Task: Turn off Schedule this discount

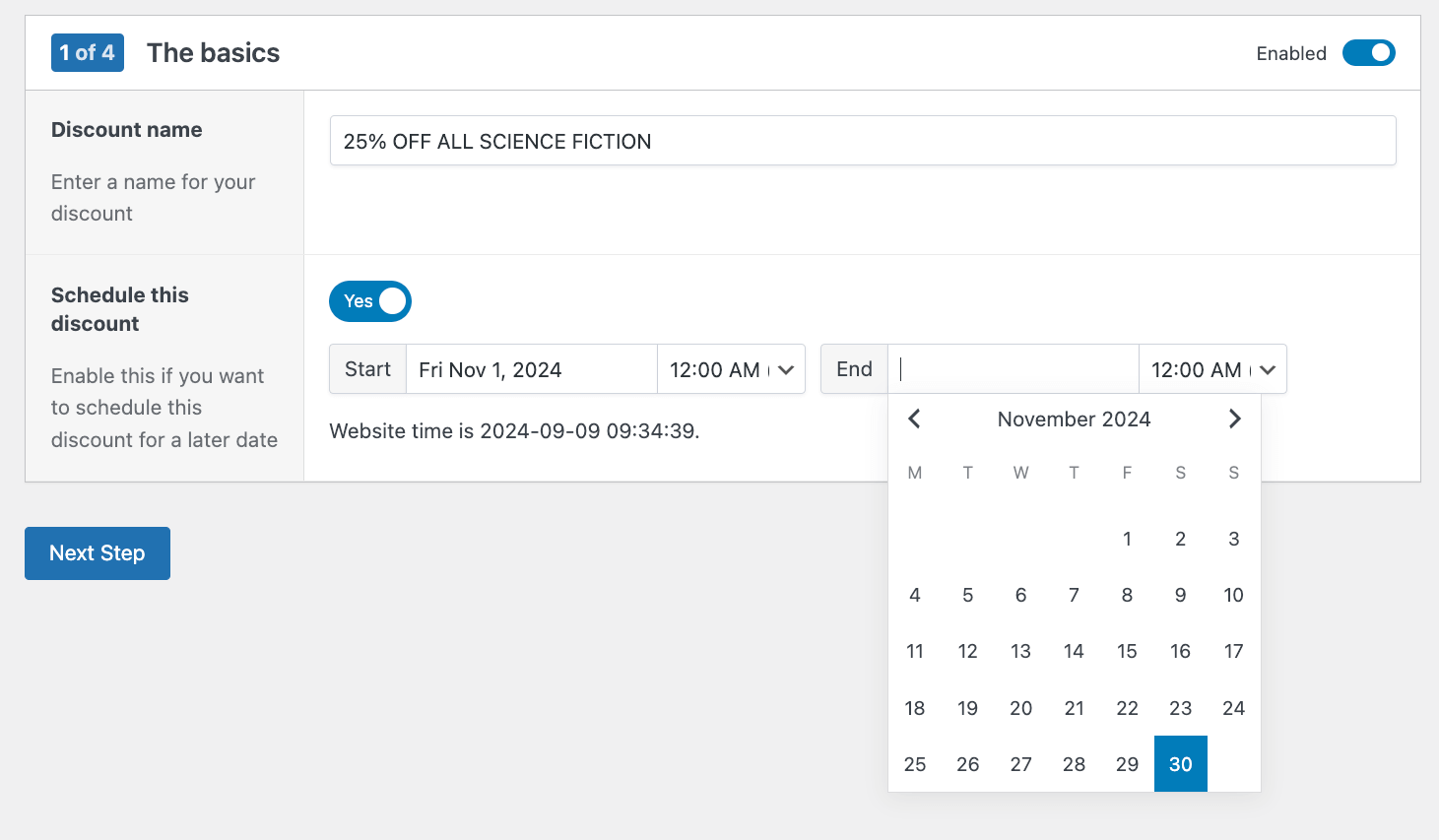Action: (x=369, y=301)
